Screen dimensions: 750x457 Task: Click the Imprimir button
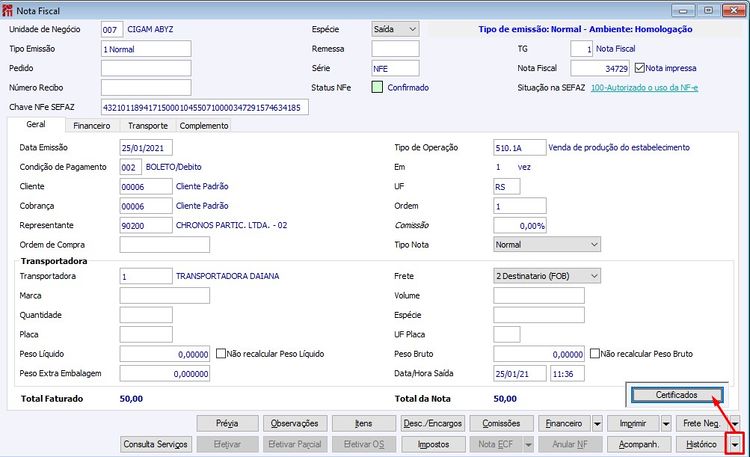633,424
